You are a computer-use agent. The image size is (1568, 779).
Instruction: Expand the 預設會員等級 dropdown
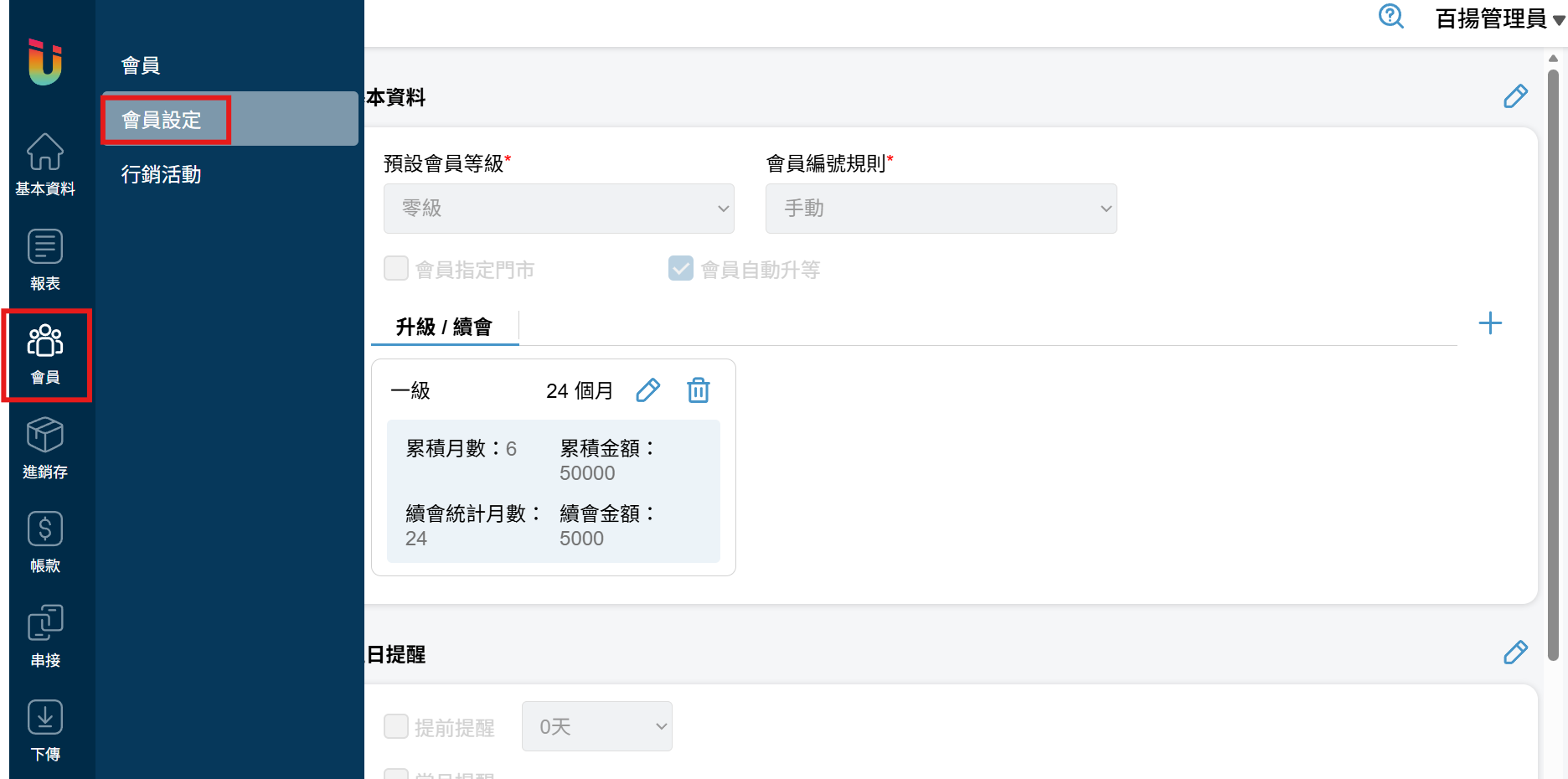(559, 209)
